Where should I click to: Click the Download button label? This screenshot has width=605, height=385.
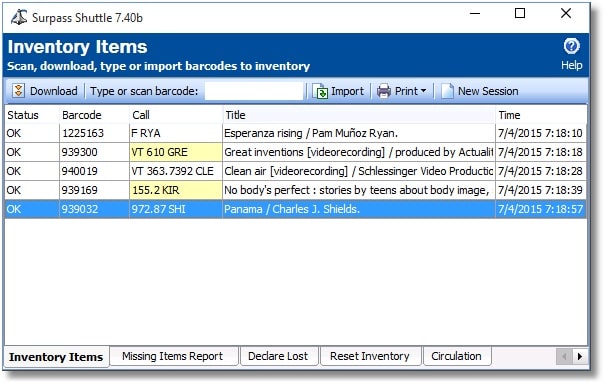pos(54,91)
